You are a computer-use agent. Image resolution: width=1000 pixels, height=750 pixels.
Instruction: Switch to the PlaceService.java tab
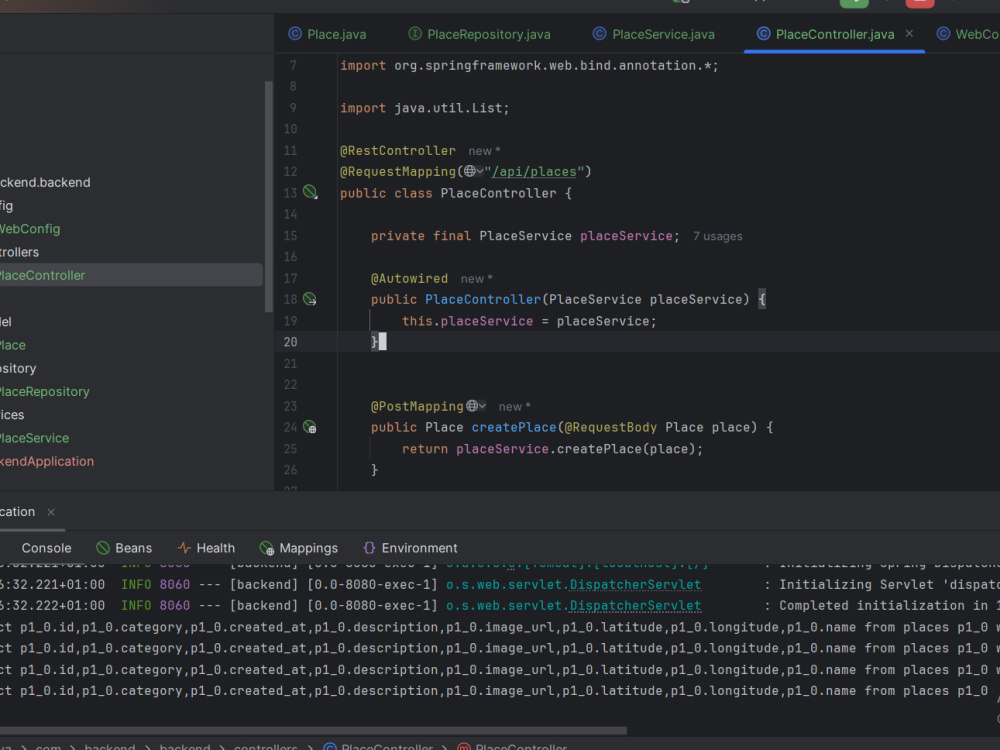[x=654, y=34]
